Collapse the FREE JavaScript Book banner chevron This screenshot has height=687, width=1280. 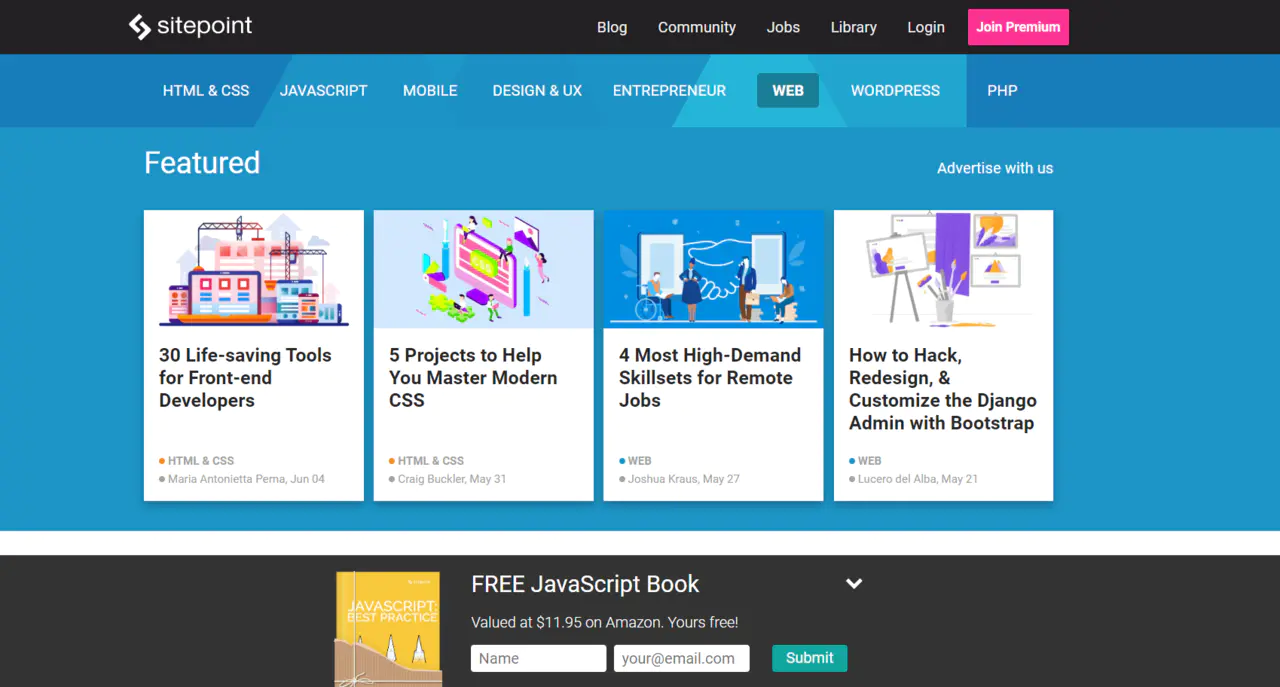click(854, 583)
